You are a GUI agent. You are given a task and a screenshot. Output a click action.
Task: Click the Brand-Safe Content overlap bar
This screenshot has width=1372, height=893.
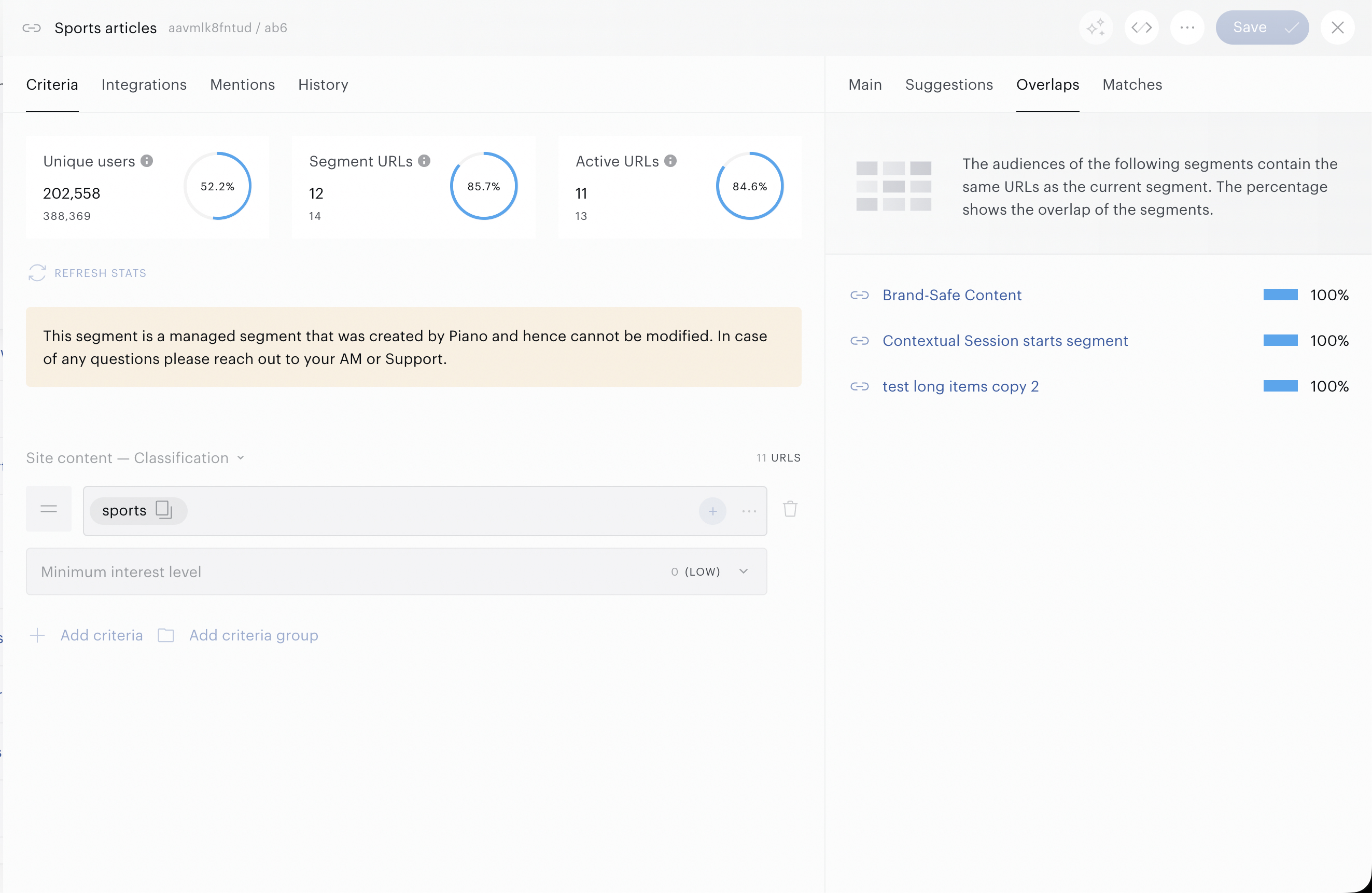coord(1280,295)
